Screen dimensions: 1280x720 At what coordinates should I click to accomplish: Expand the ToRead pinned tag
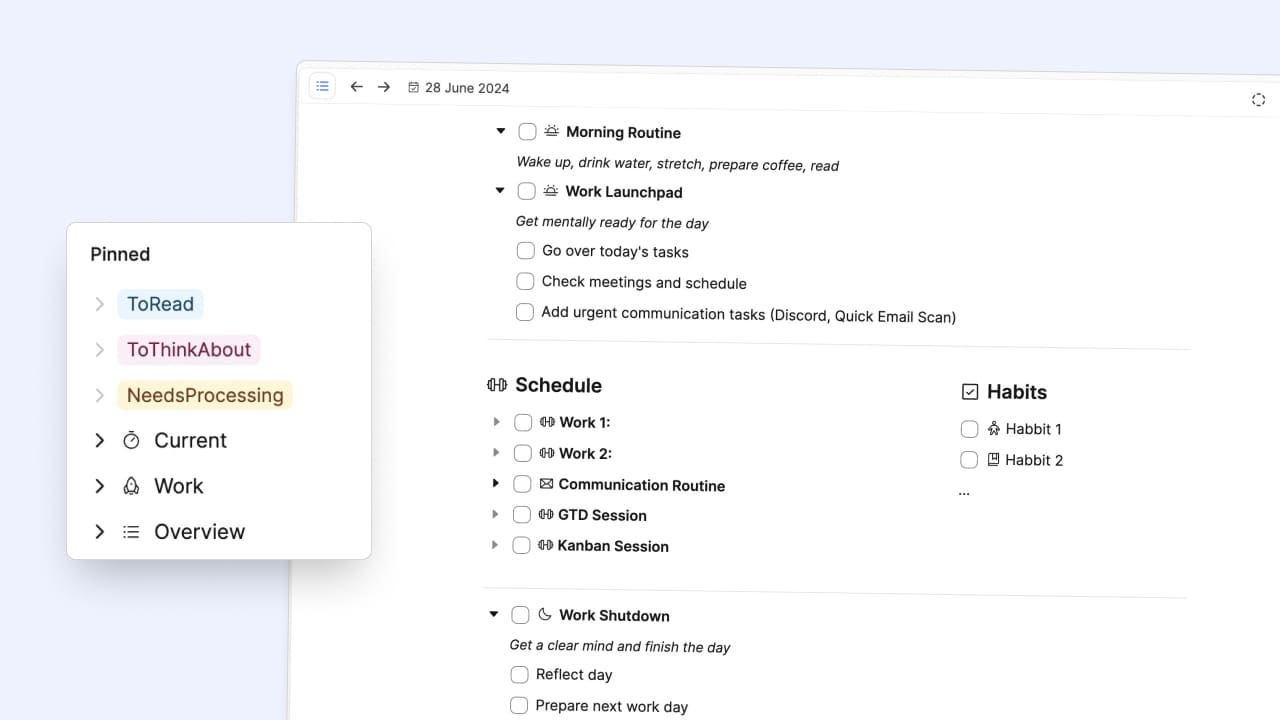pos(99,304)
